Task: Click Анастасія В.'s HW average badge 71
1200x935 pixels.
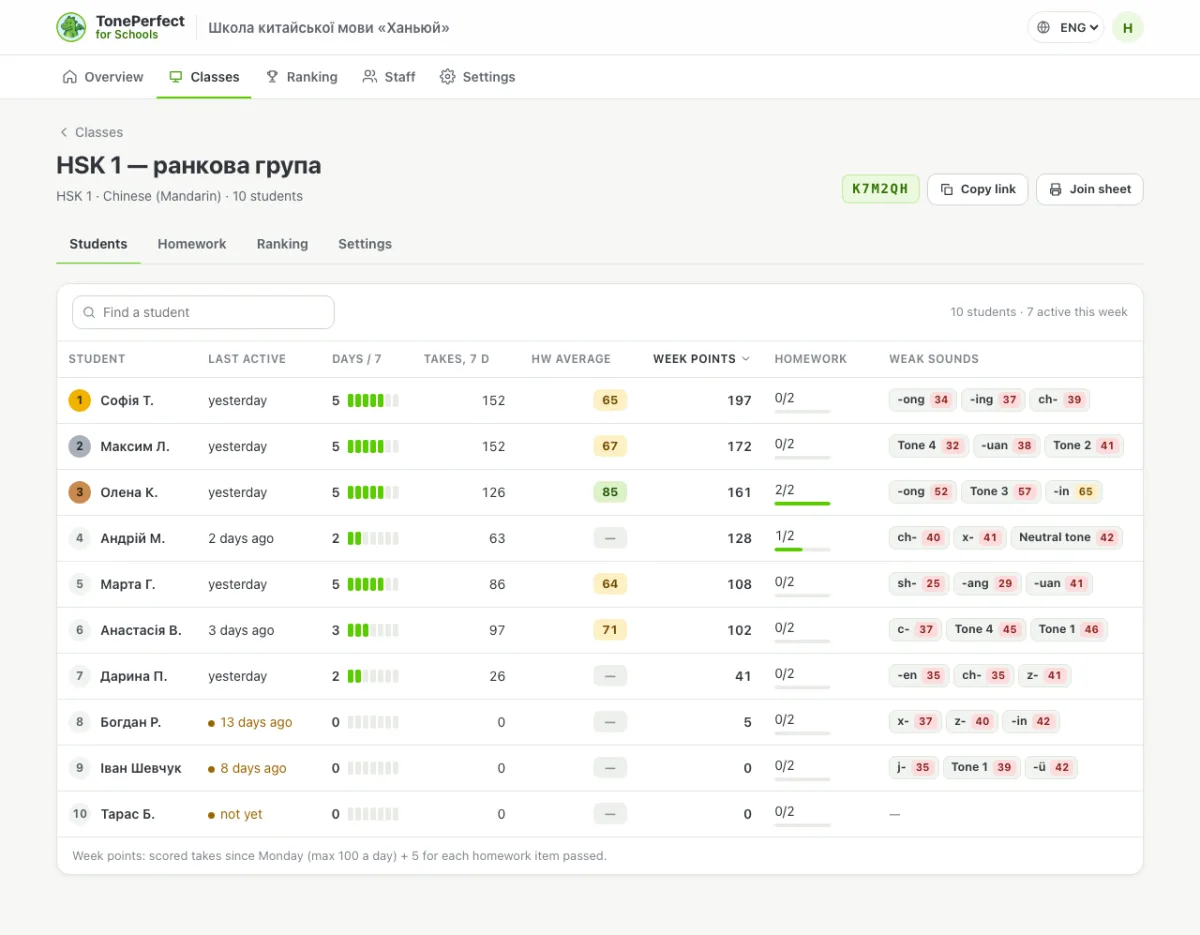Action: tap(610, 630)
